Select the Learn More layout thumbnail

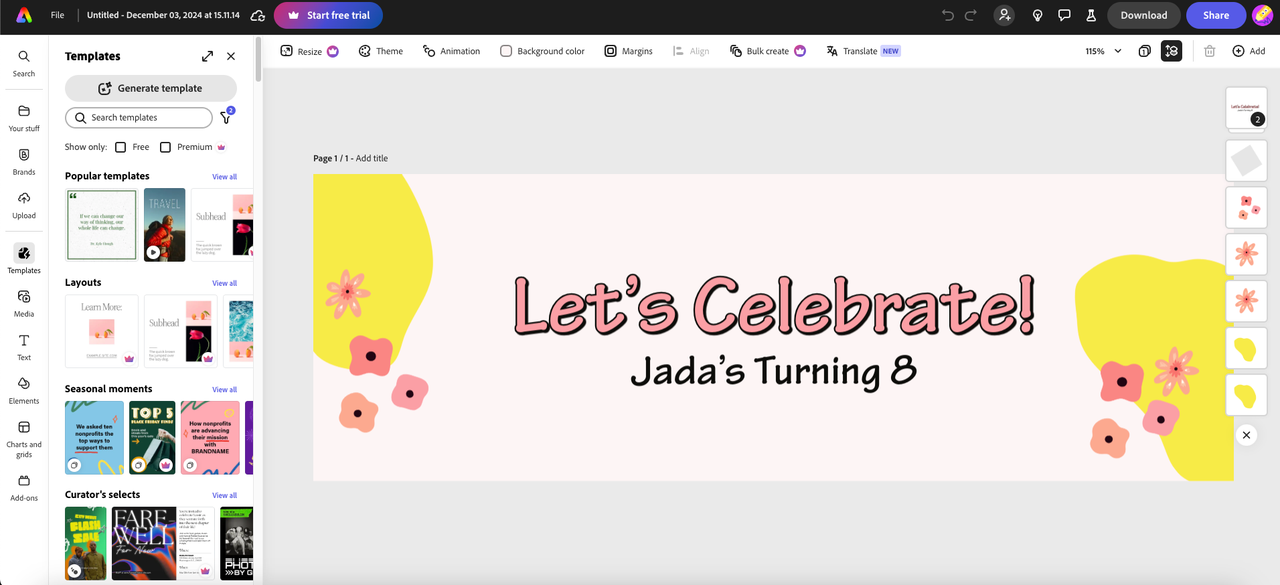tap(101, 331)
